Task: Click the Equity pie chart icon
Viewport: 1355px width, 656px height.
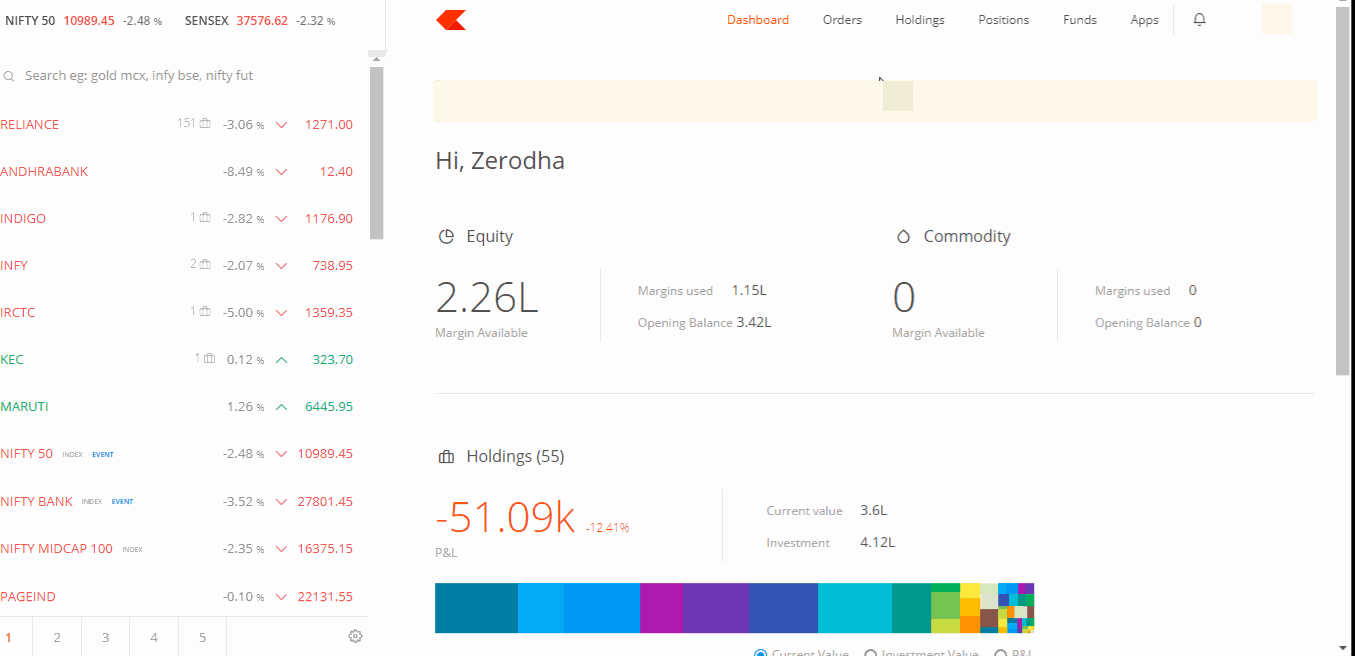Action: coord(446,237)
